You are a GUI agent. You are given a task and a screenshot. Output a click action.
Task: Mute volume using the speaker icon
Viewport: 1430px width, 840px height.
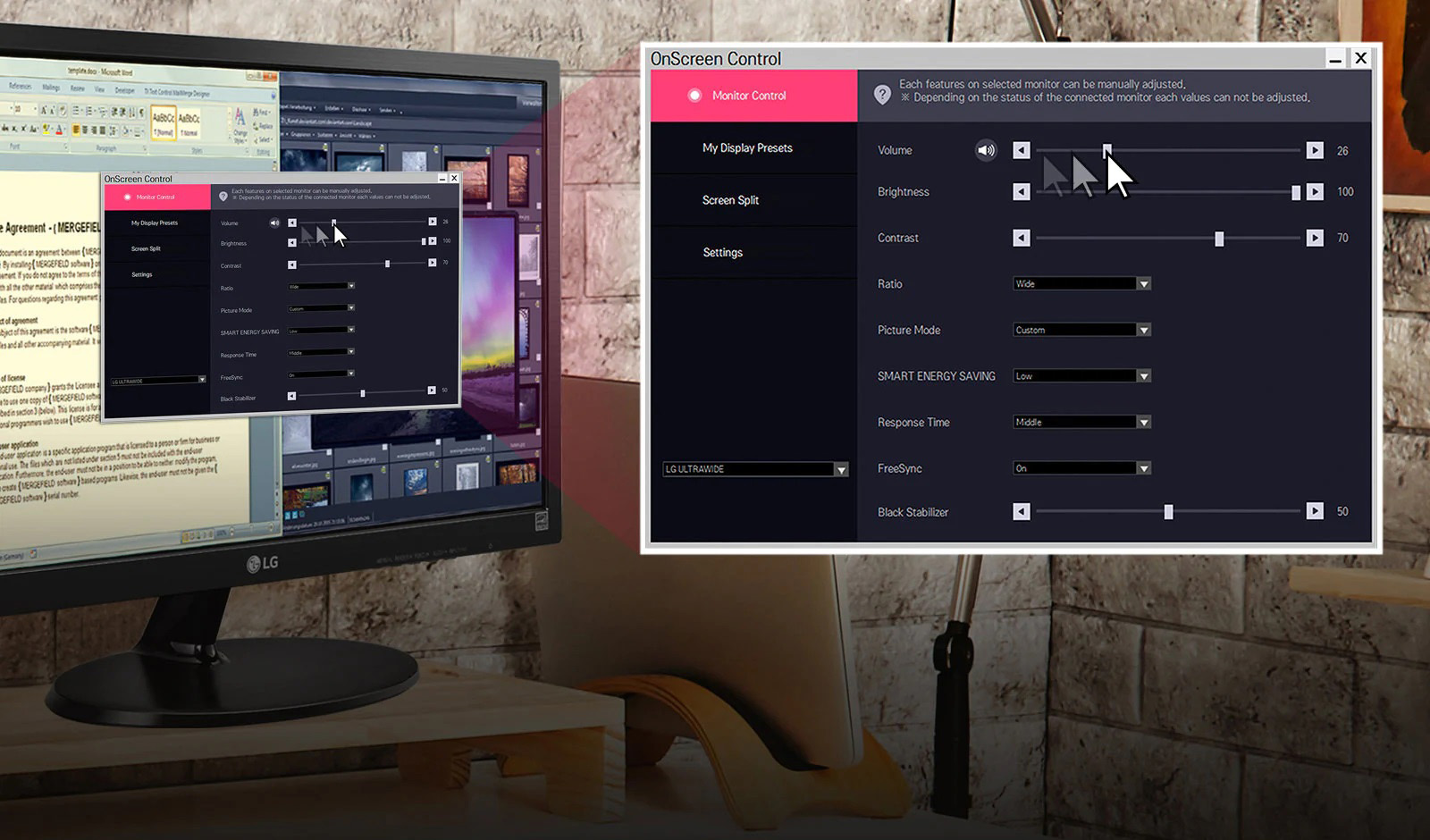tap(985, 150)
